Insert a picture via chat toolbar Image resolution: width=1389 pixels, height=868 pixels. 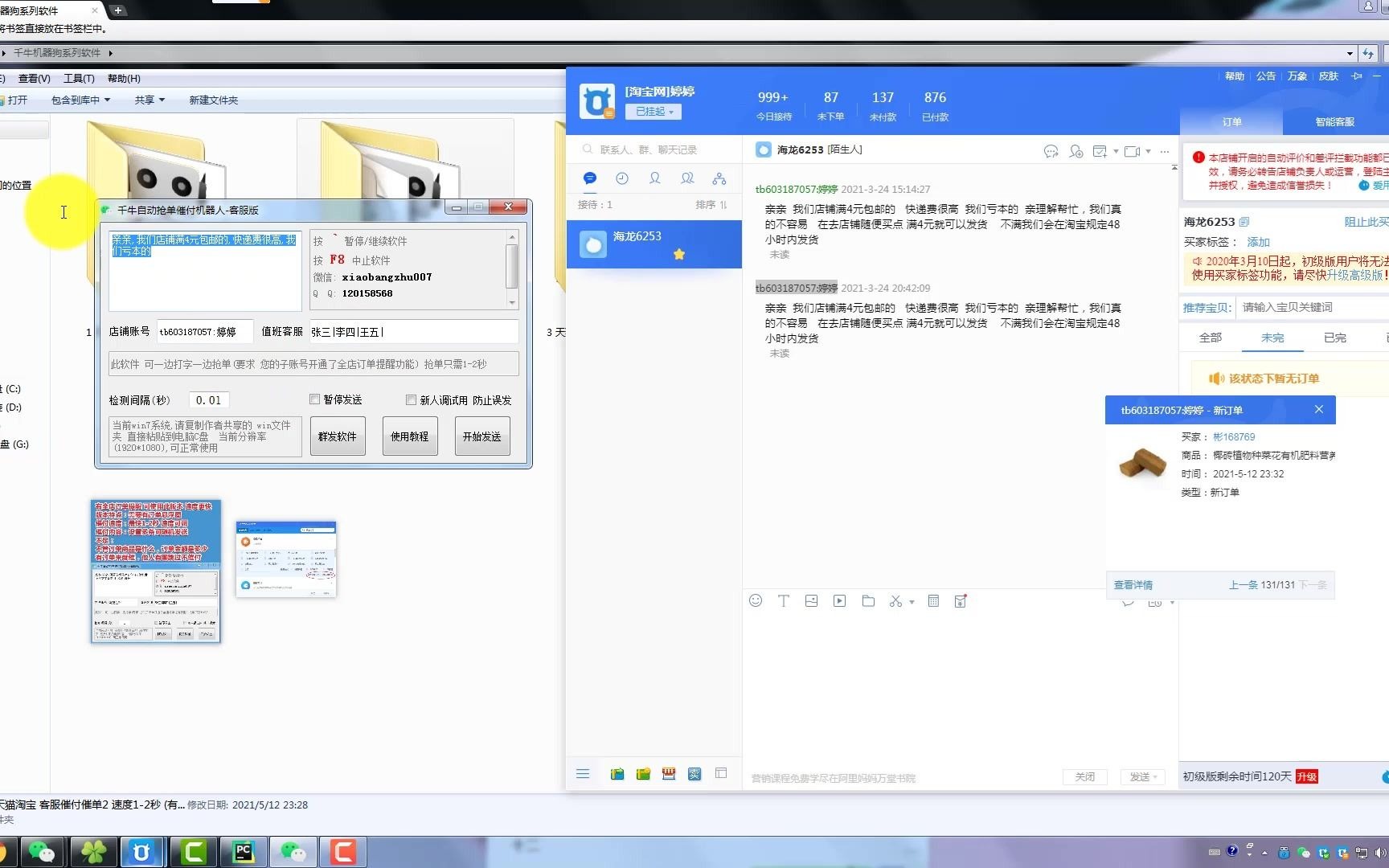point(811,600)
